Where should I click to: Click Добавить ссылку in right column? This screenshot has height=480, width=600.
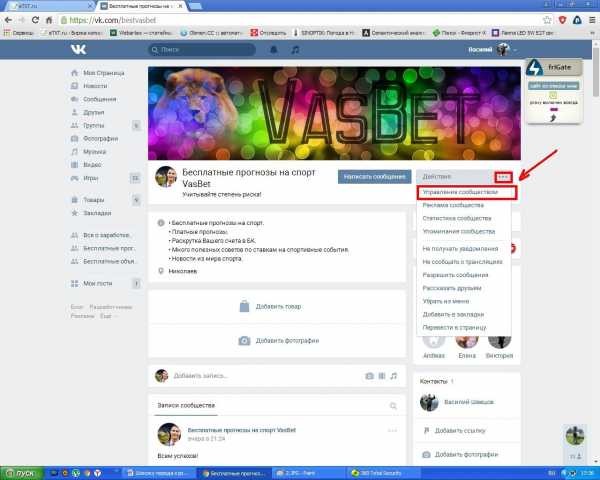pyautogui.click(x=460, y=431)
